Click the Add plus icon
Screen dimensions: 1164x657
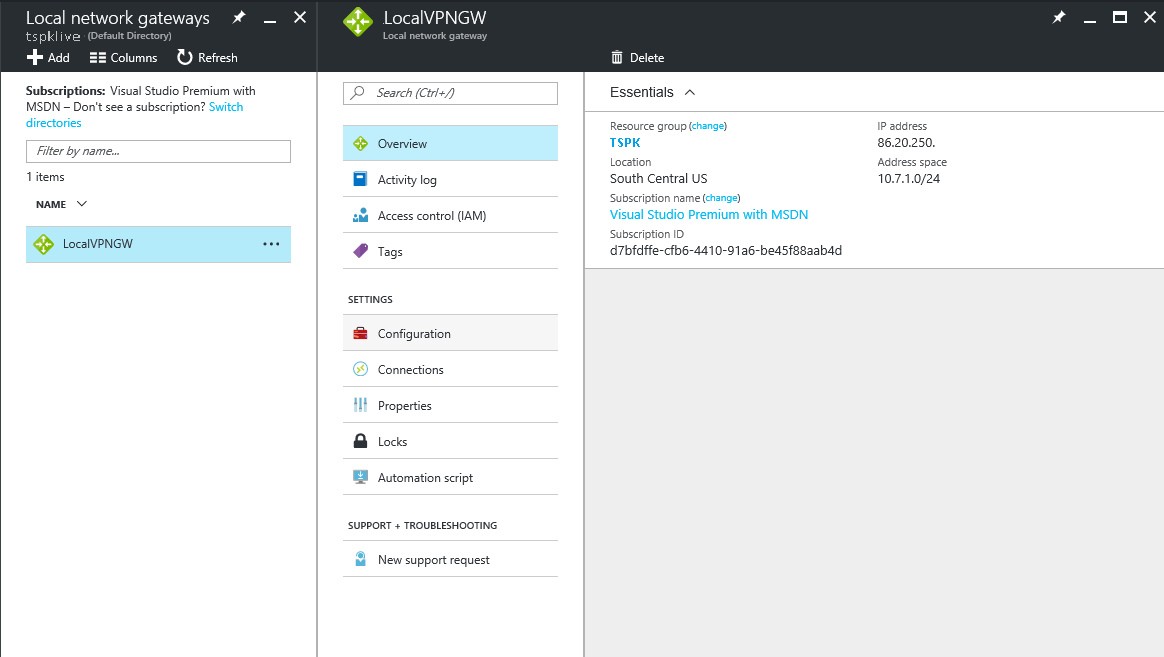tap(35, 57)
